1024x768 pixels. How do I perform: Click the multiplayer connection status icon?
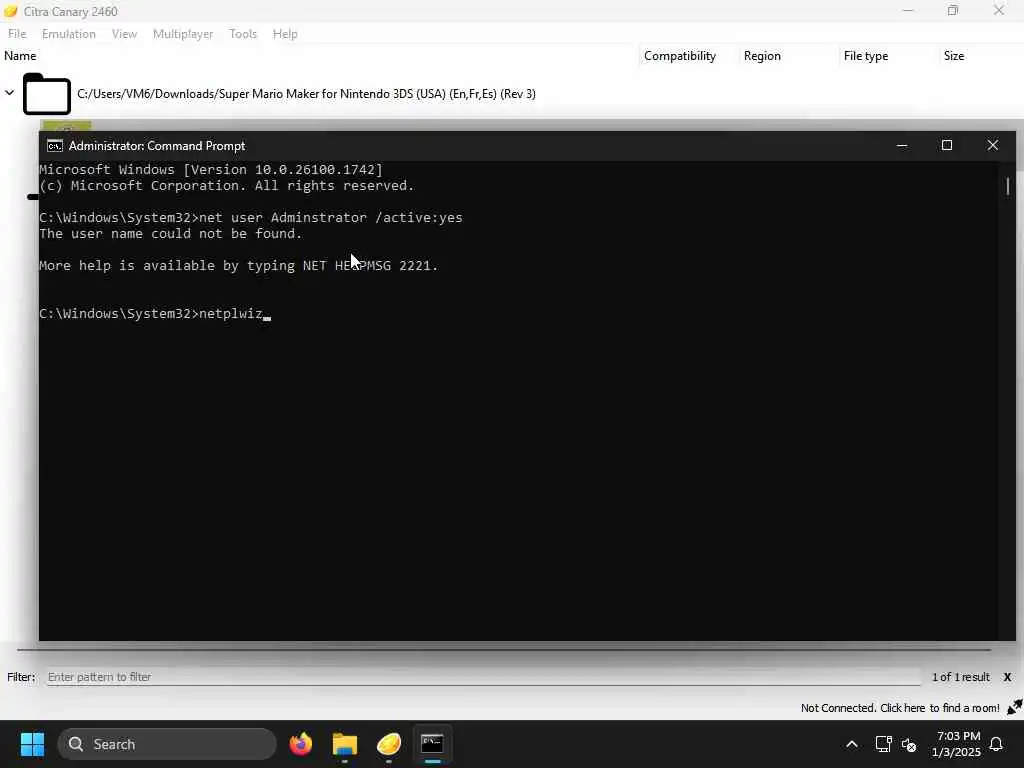tap(1014, 707)
